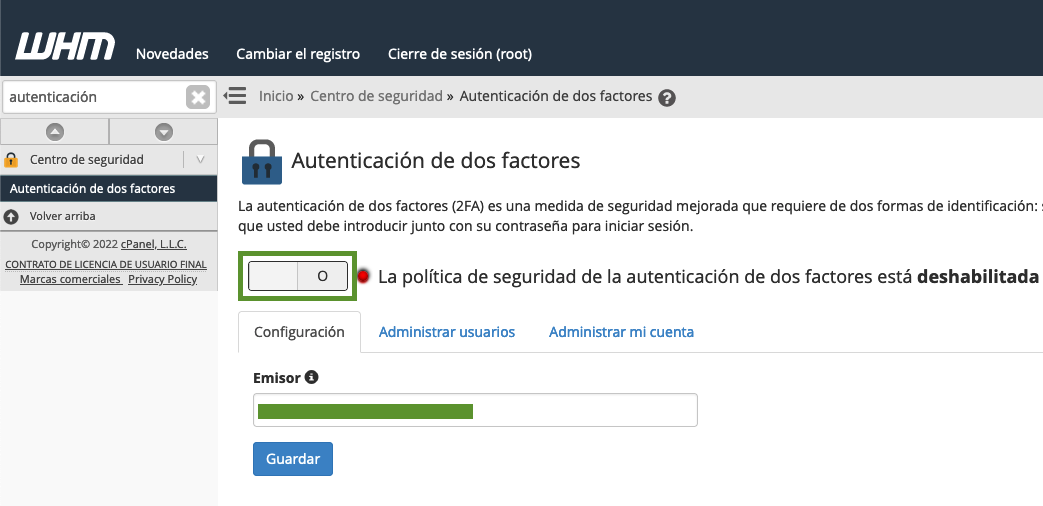The height and width of the screenshot is (506, 1043).
Task: Open the Novedades menu item
Action: click(x=172, y=54)
